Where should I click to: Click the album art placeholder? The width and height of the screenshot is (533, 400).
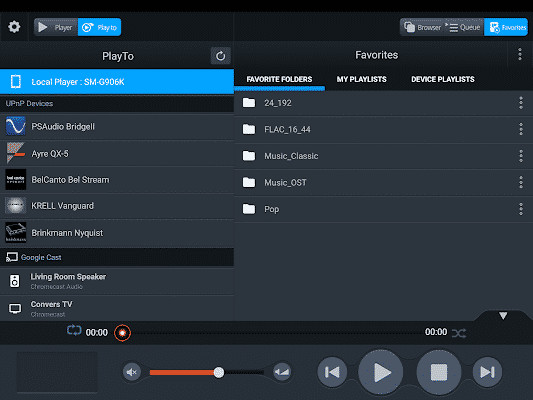point(57,372)
